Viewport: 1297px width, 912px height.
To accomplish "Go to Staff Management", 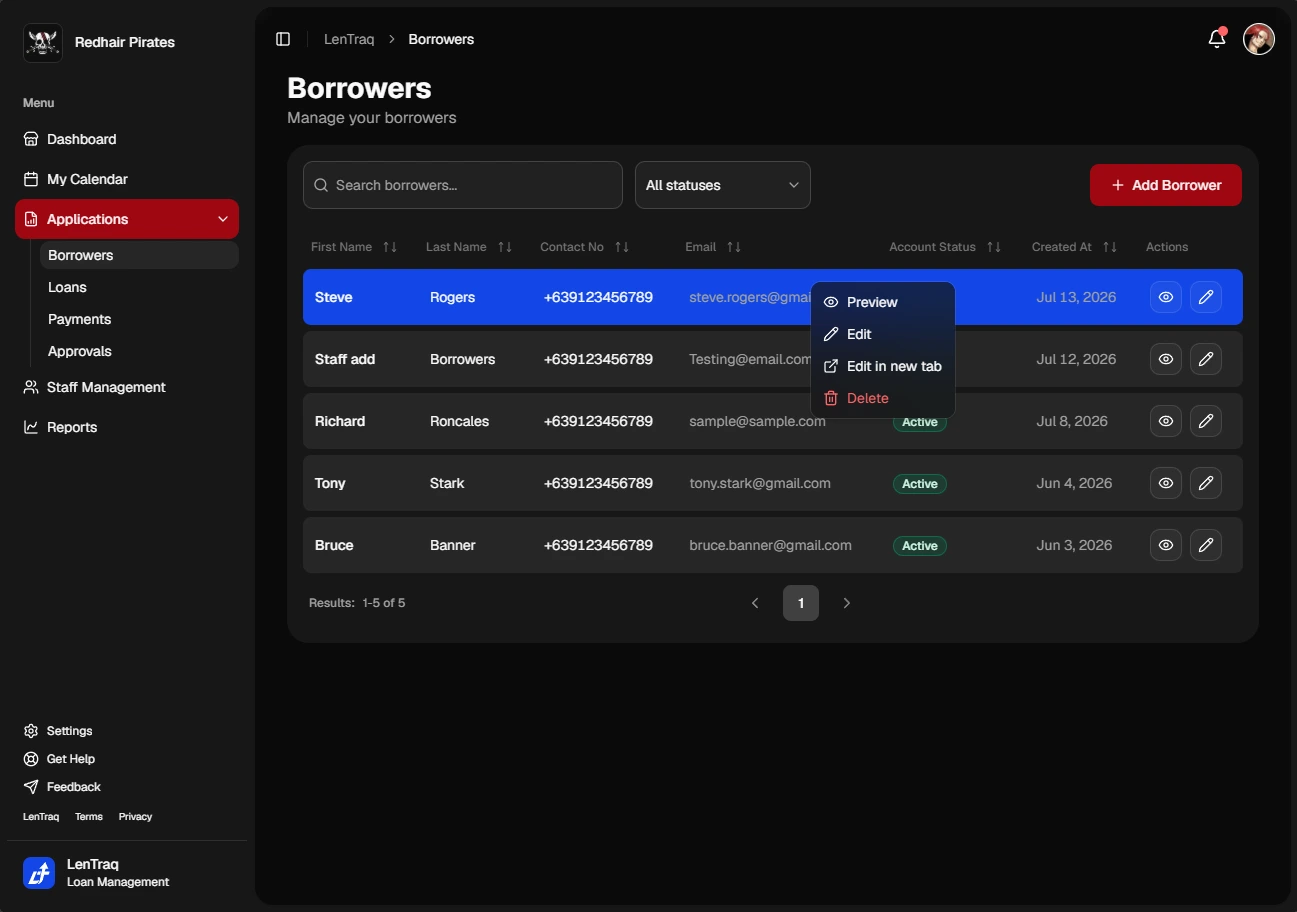I will click(127, 387).
